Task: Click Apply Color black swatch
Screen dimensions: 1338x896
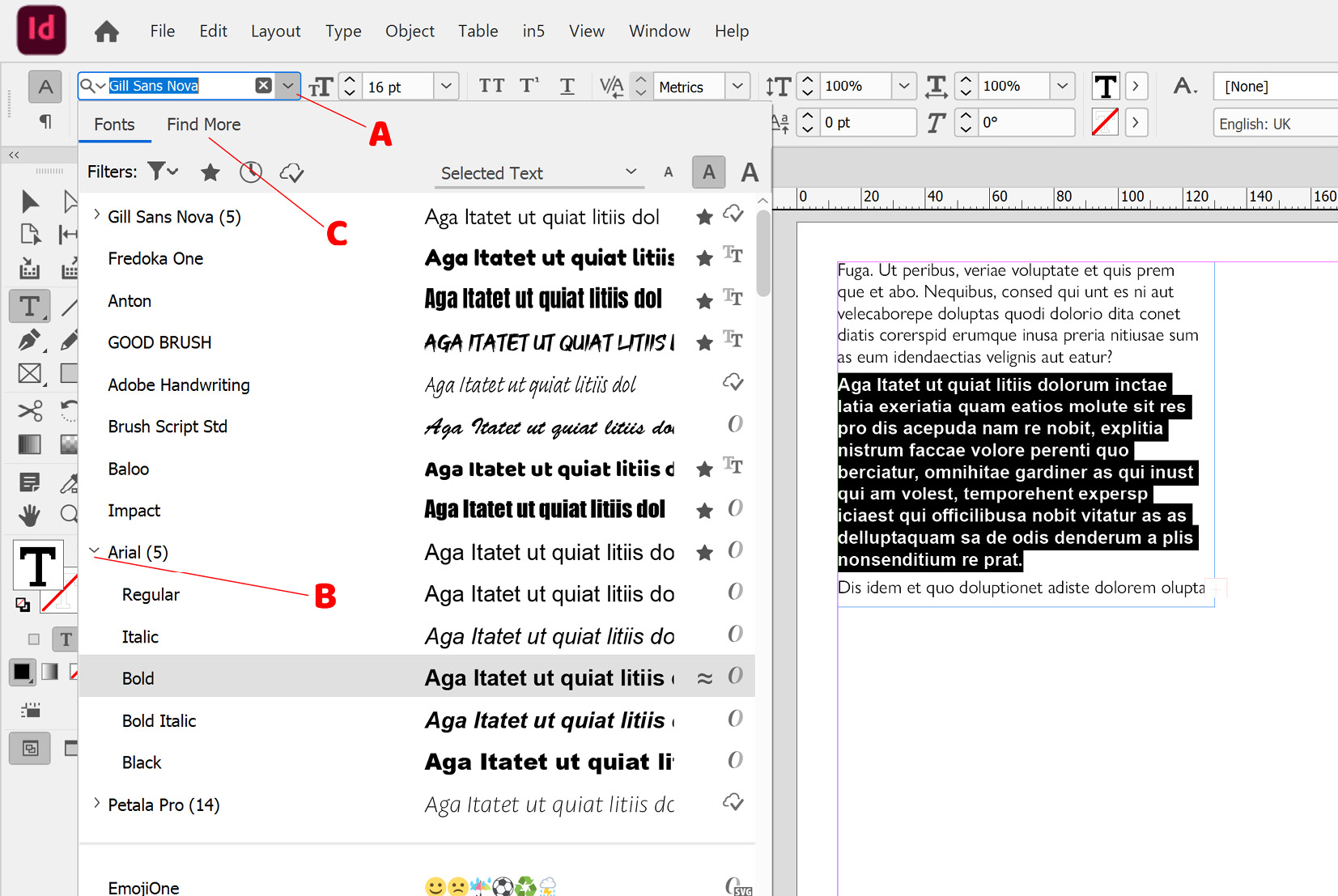Action: coord(22,672)
